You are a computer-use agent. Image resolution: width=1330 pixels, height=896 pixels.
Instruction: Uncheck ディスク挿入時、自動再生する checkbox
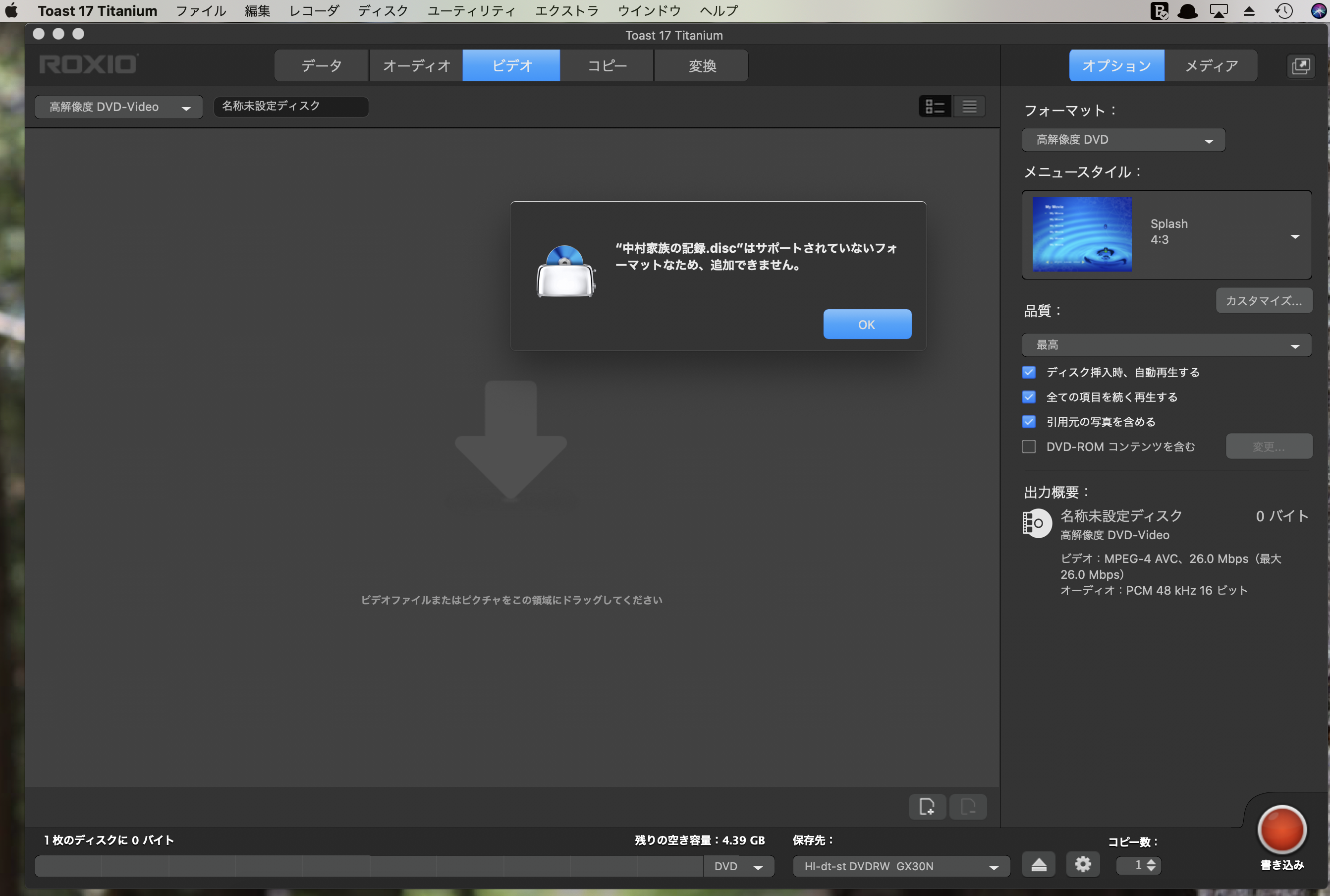click(1028, 372)
